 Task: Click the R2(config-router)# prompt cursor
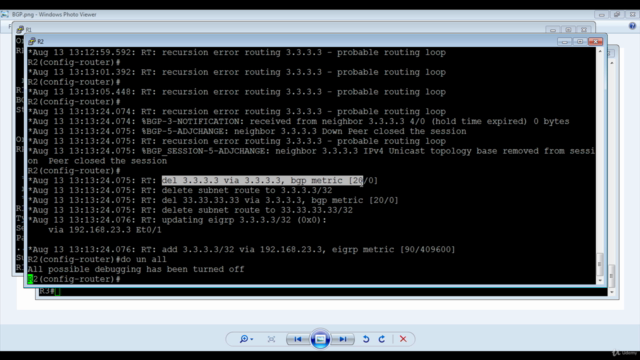(30, 279)
